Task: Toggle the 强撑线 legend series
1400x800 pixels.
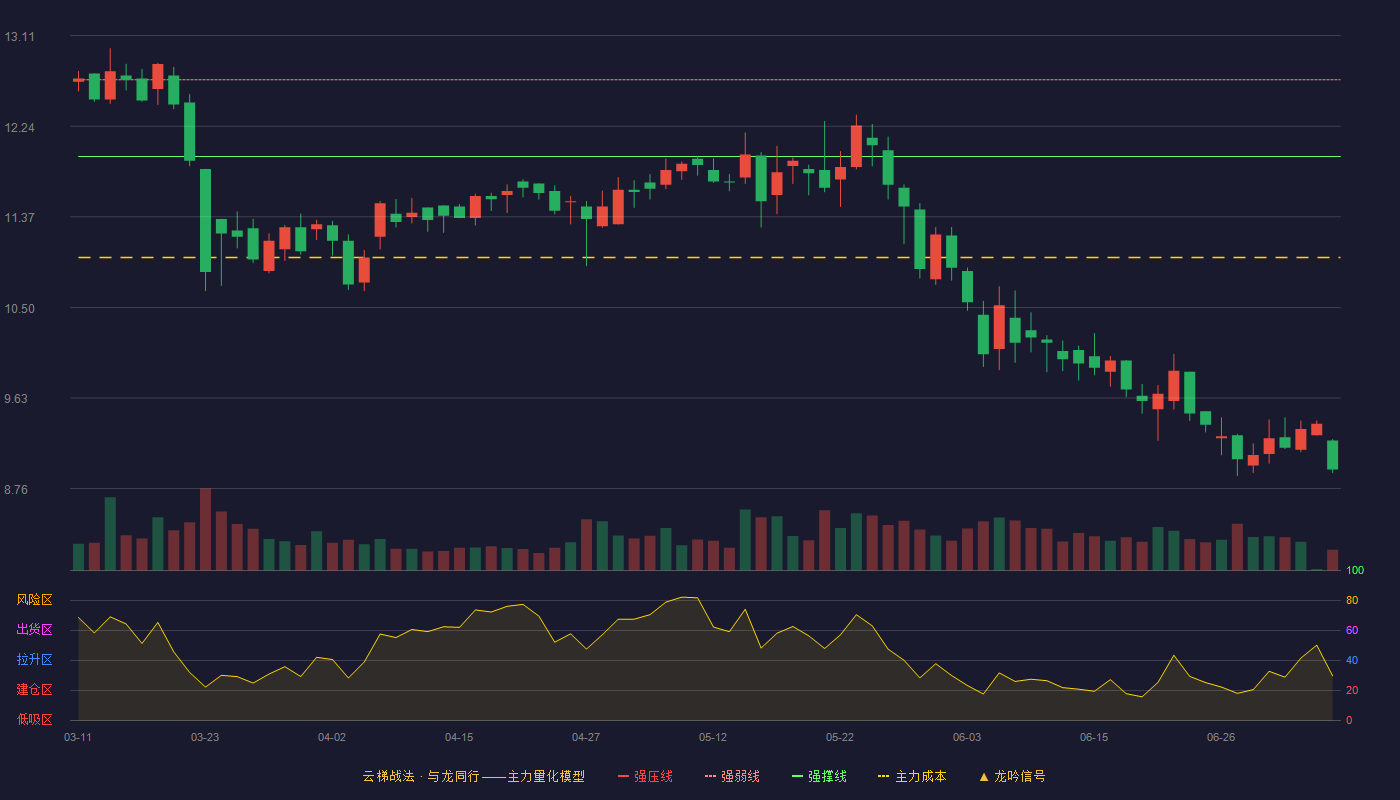Action: (x=819, y=776)
